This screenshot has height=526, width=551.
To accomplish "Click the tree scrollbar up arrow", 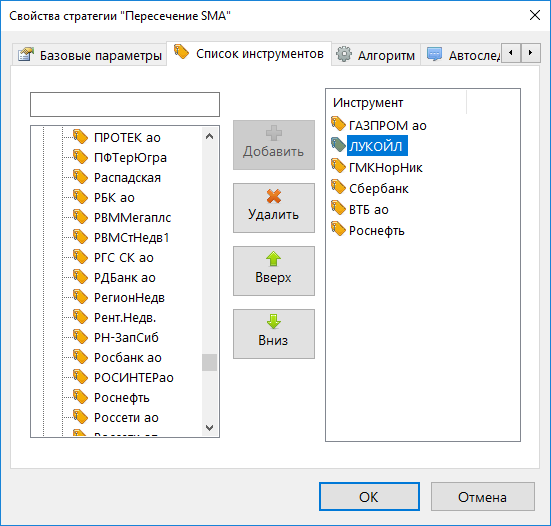I will [209, 136].
